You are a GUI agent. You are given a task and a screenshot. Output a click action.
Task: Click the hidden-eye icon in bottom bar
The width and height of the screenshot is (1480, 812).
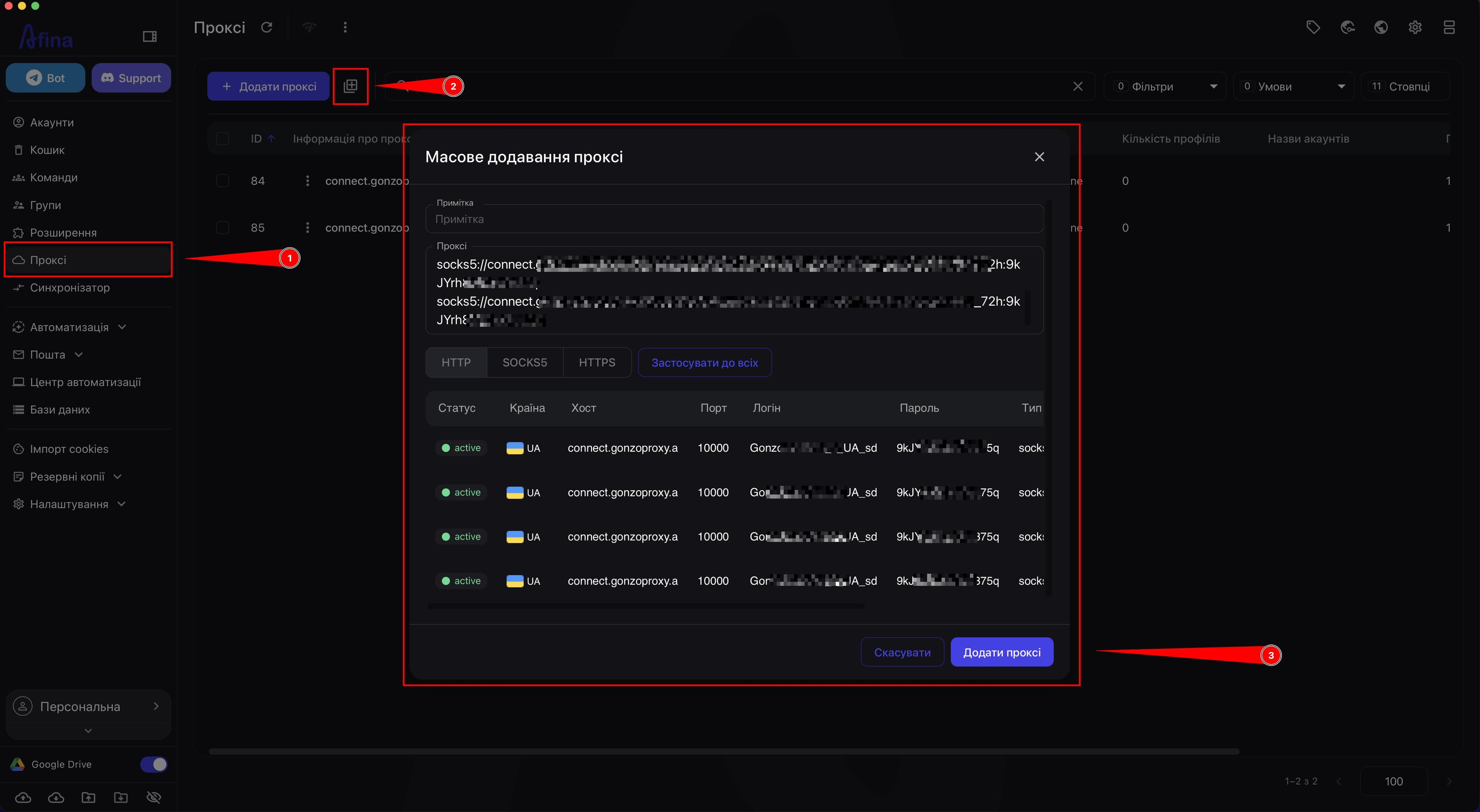154,797
